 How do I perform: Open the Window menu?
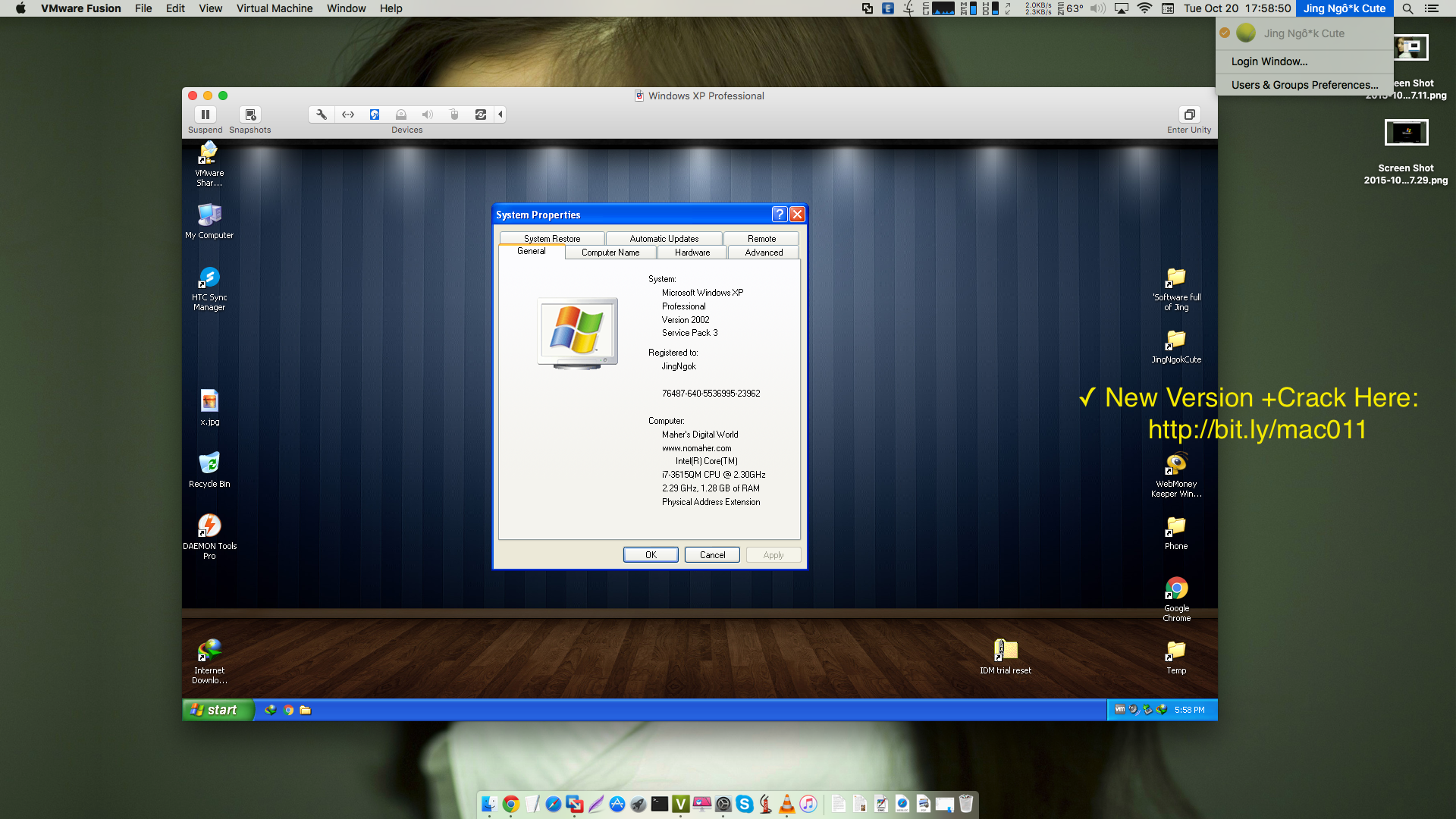(346, 8)
